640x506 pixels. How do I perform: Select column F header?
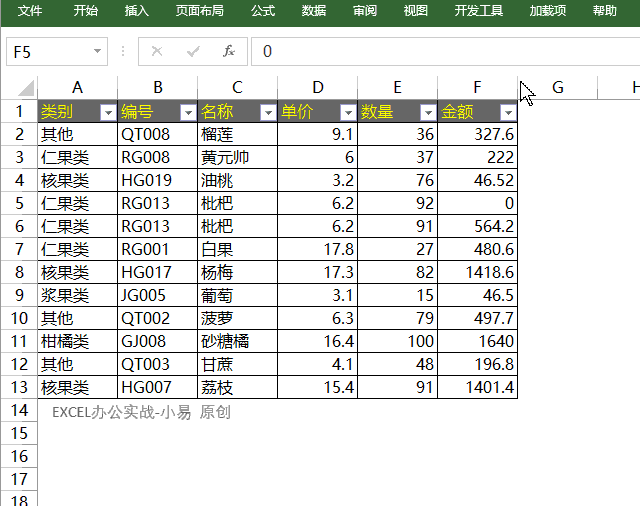point(478,87)
